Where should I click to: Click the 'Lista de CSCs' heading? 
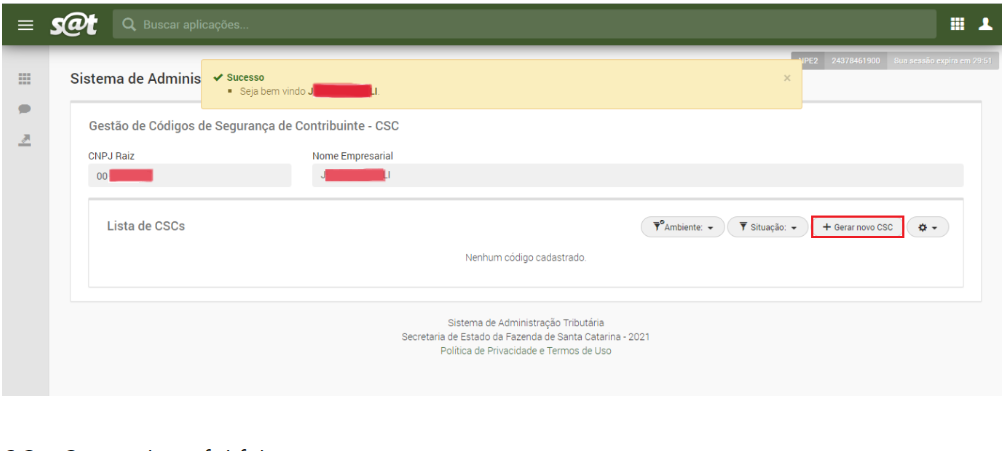(x=146, y=226)
